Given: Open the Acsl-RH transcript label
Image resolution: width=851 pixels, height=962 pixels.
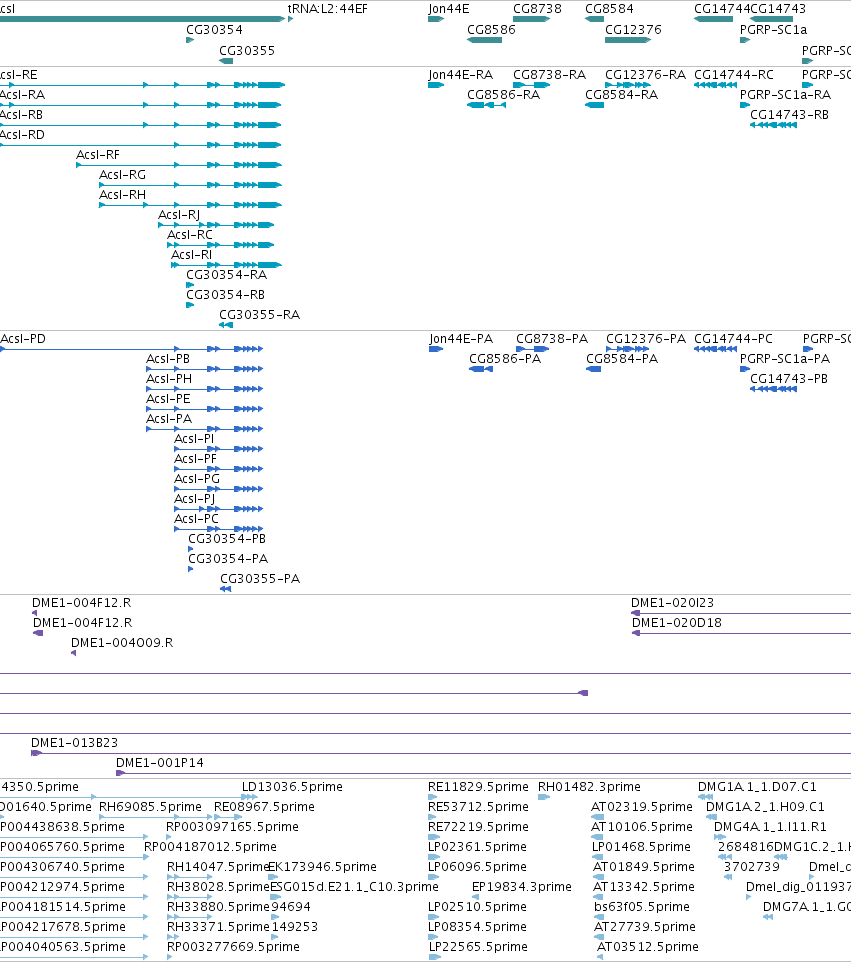Looking at the screenshot, I should [122, 194].
